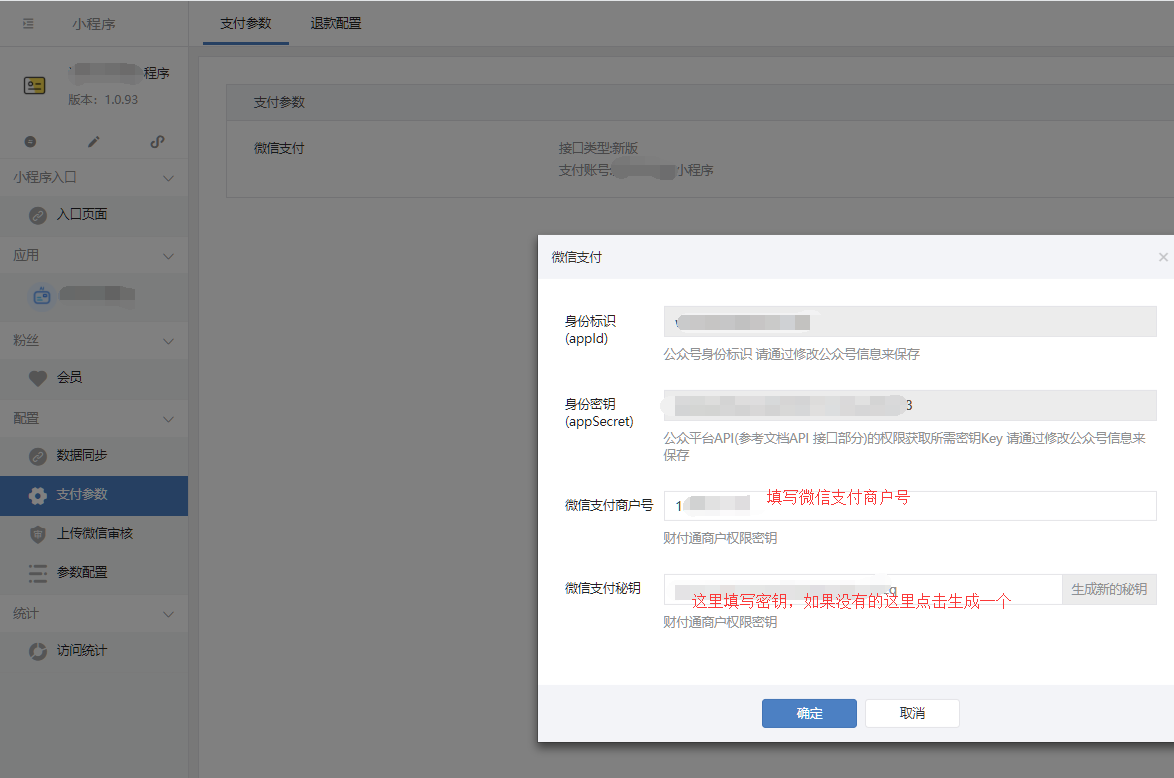Click the 支付参数 gear menu item
This screenshot has width=1174, height=778.
click(81, 494)
